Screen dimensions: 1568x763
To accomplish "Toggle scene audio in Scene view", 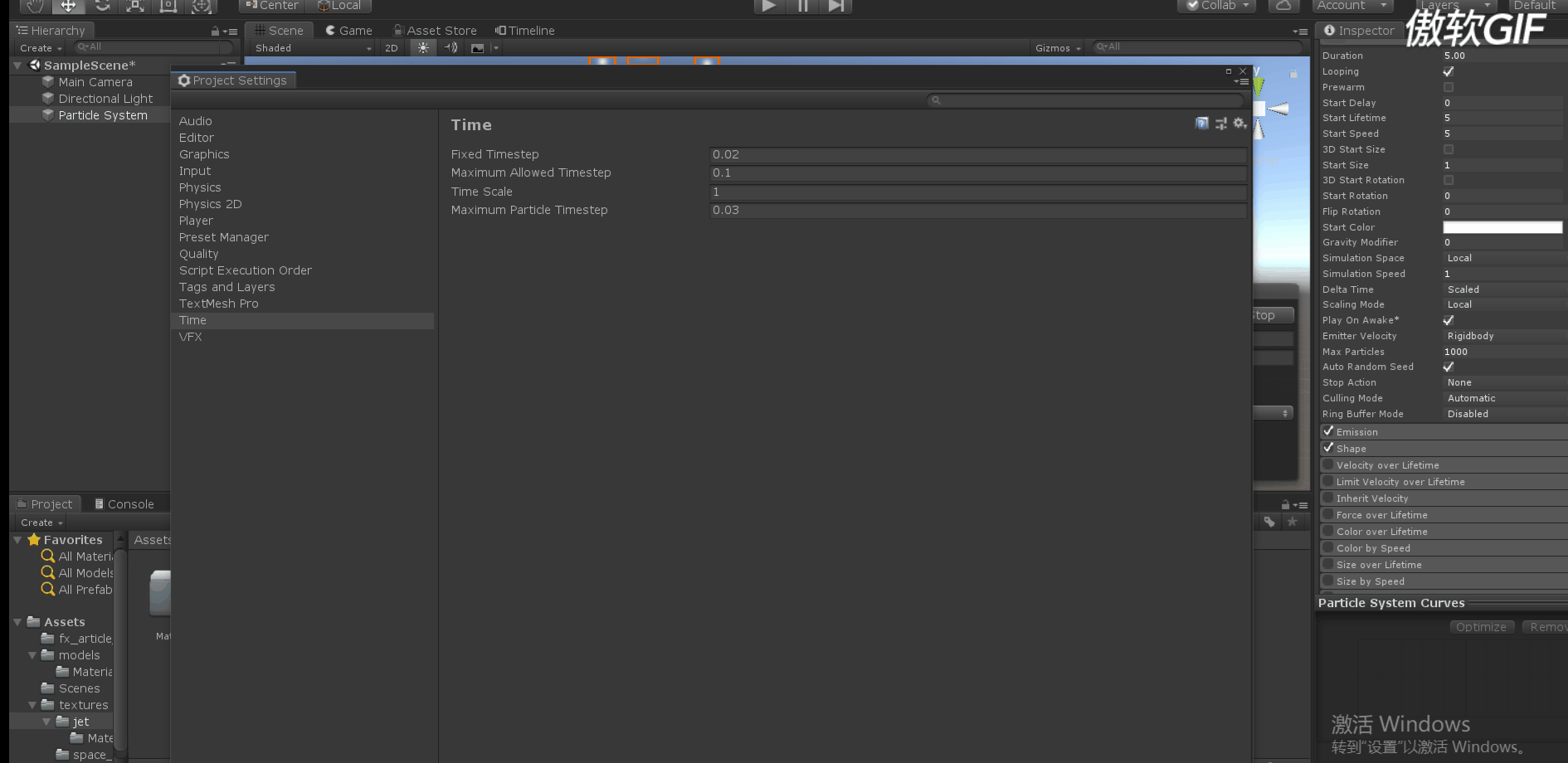I will click(x=450, y=47).
